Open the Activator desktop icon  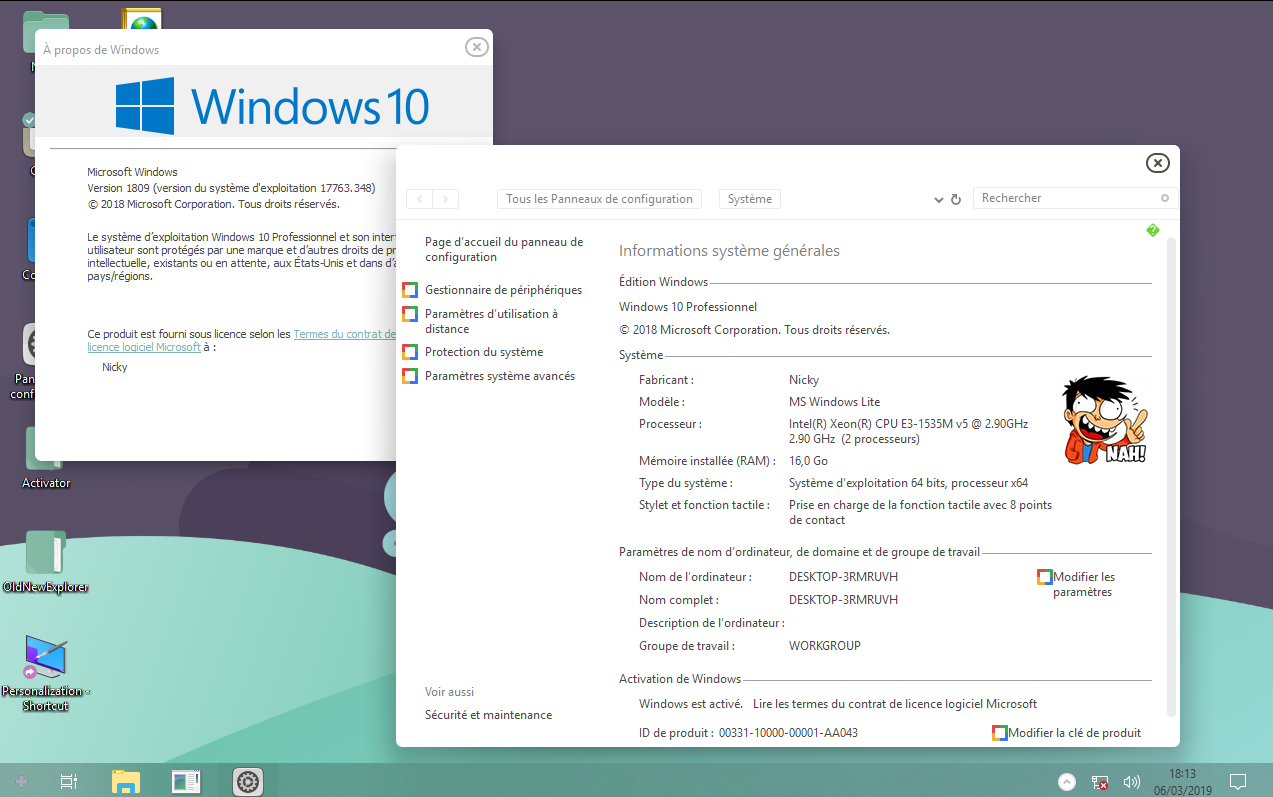[46, 460]
